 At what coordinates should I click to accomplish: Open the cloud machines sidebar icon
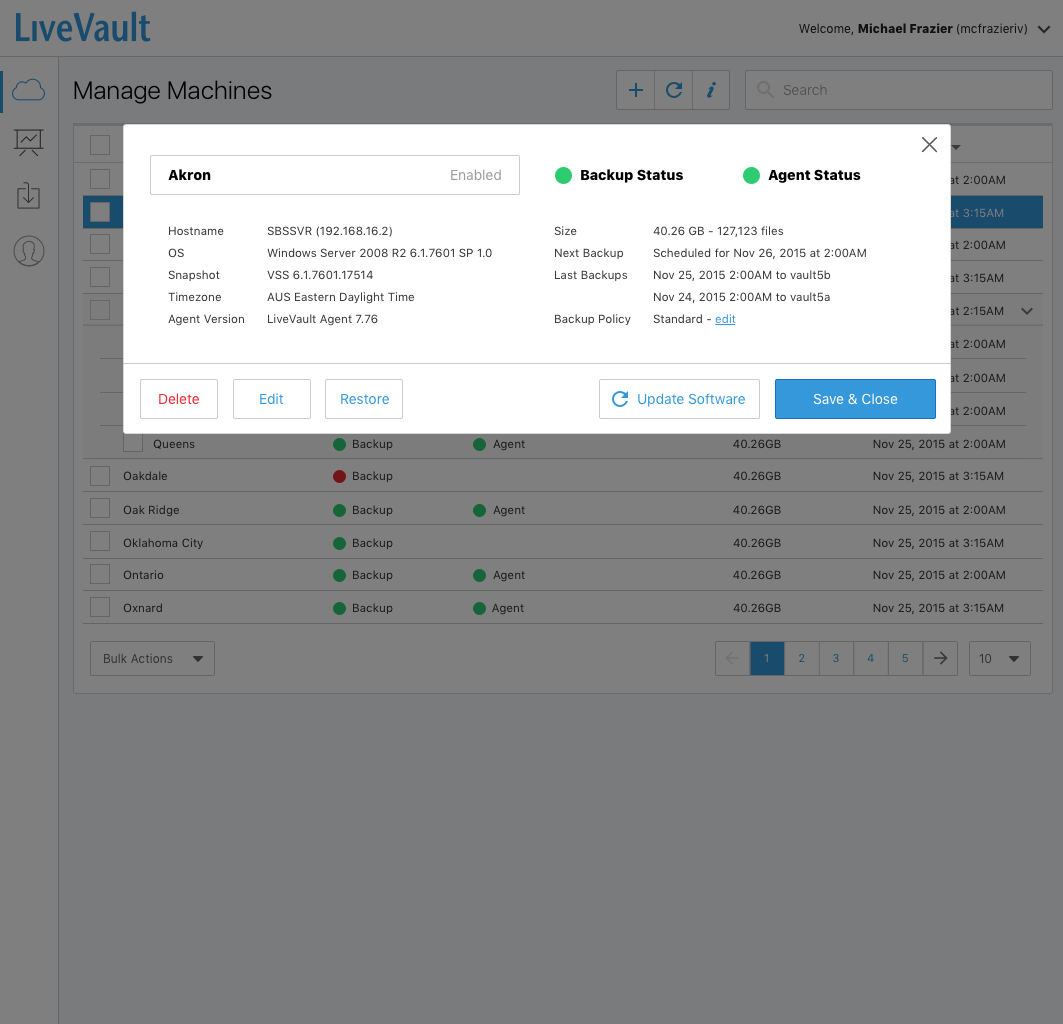click(x=28, y=90)
